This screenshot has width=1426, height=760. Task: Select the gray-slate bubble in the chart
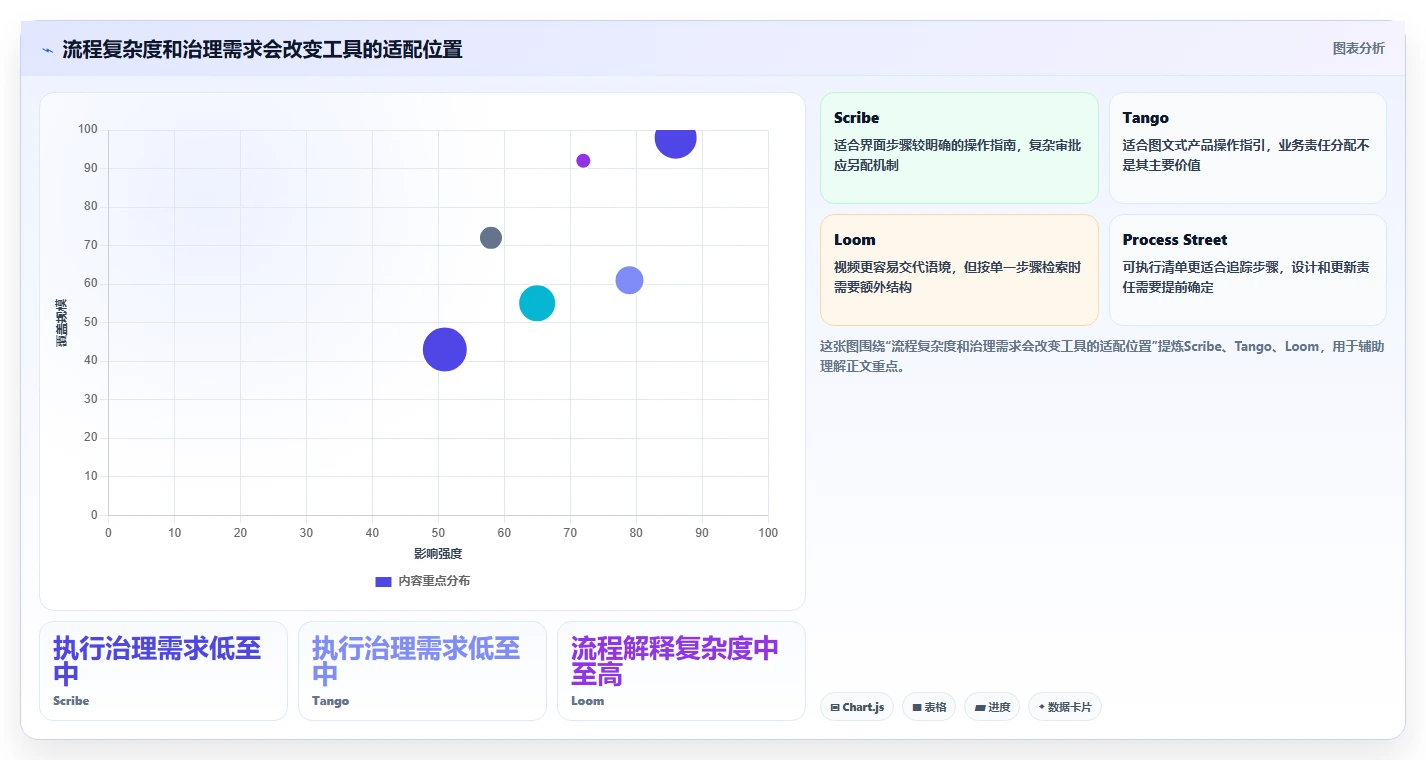(491, 238)
